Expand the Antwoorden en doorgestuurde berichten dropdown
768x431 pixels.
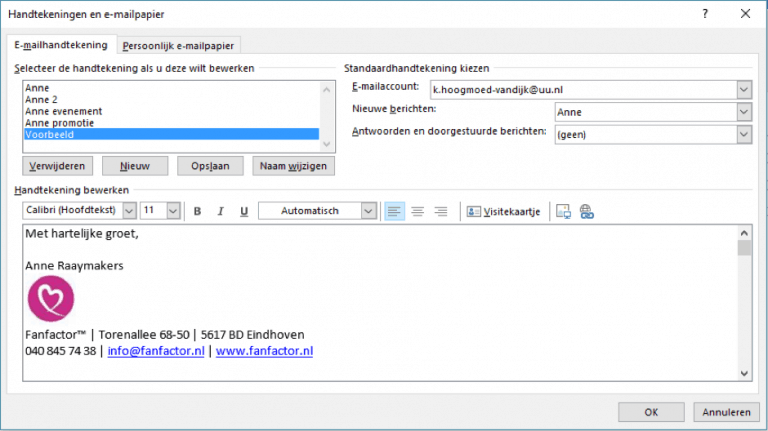[x=744, y=134]
